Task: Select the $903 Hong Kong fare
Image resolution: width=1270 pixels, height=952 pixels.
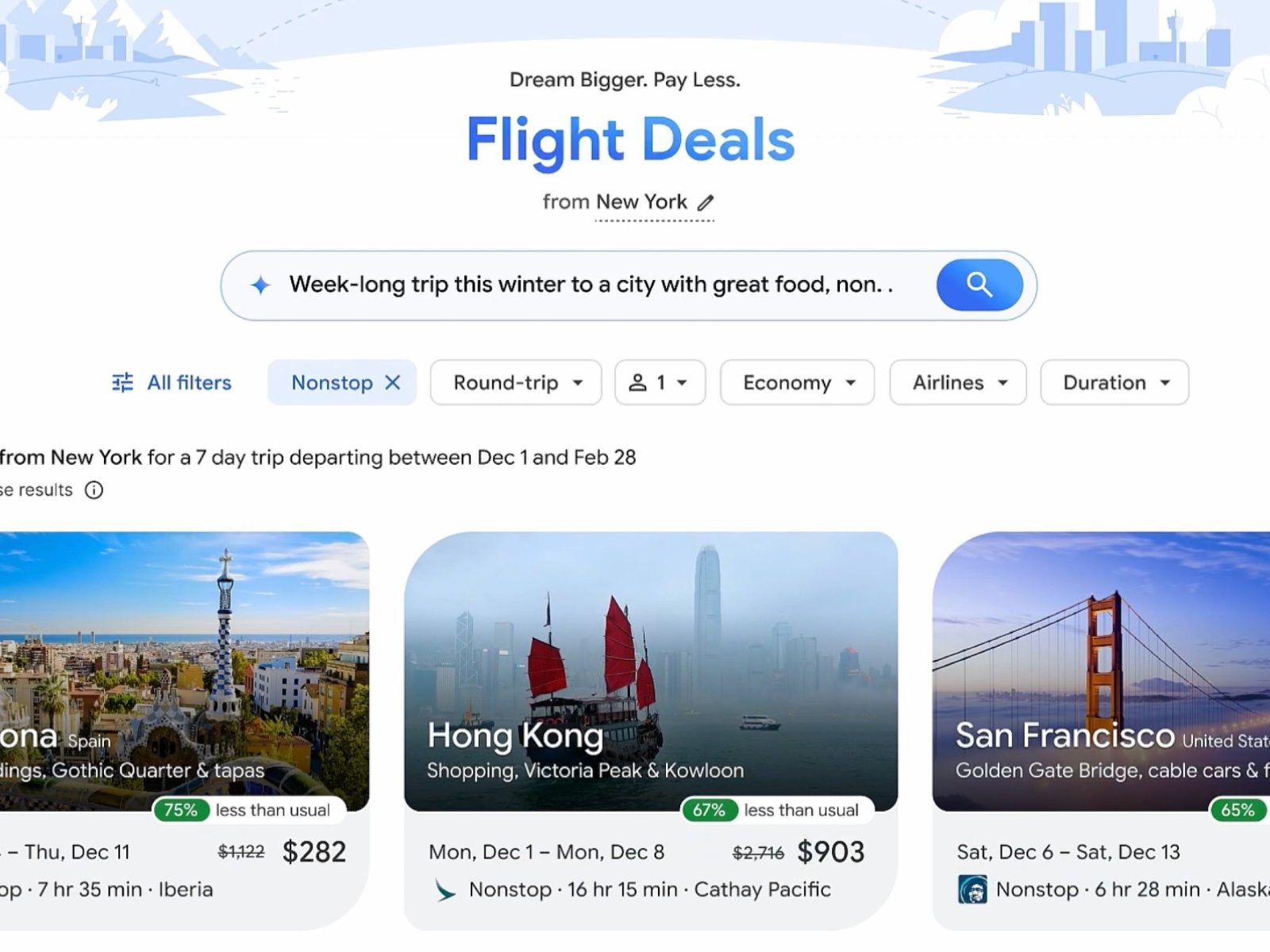Action: point(830,852)
